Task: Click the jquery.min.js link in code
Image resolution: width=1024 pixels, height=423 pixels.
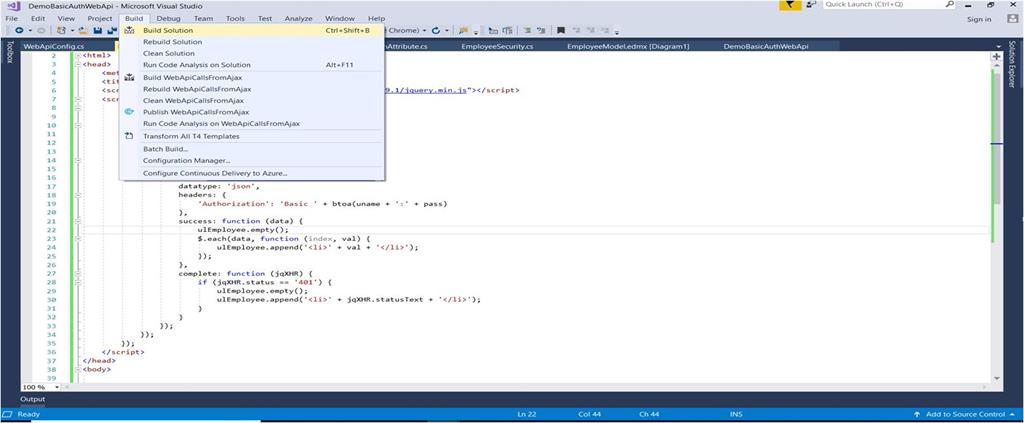Action: tap(426, 91)
